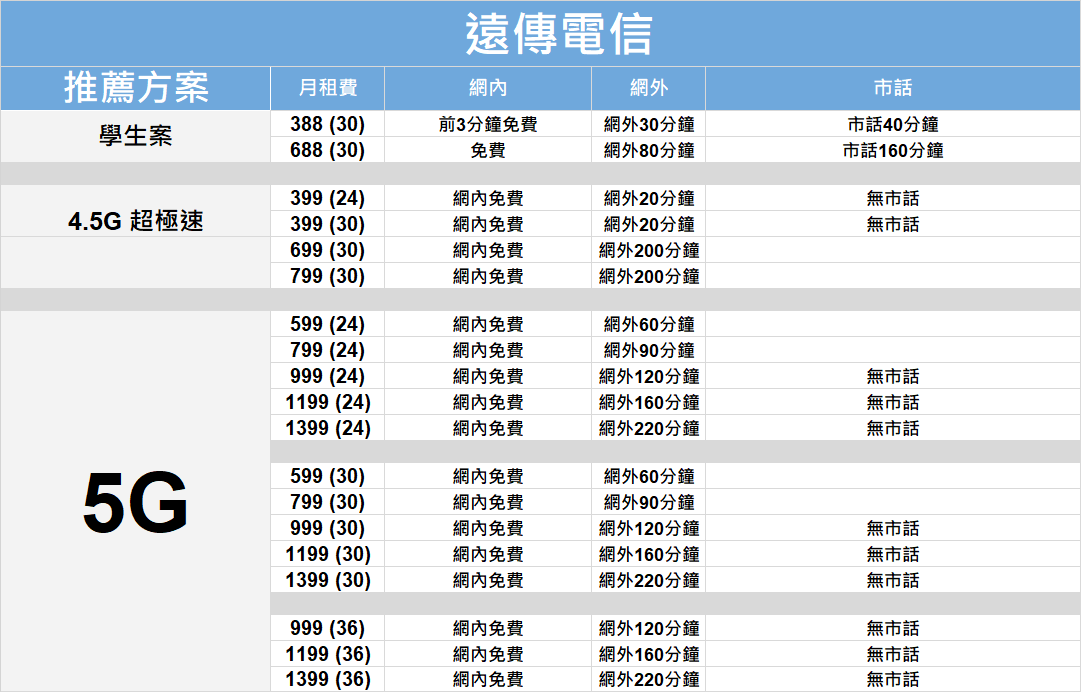Click 無市話 in the 399 (30) row
The width and height of the screenshot is (1081, 692).
click(893, 224)
